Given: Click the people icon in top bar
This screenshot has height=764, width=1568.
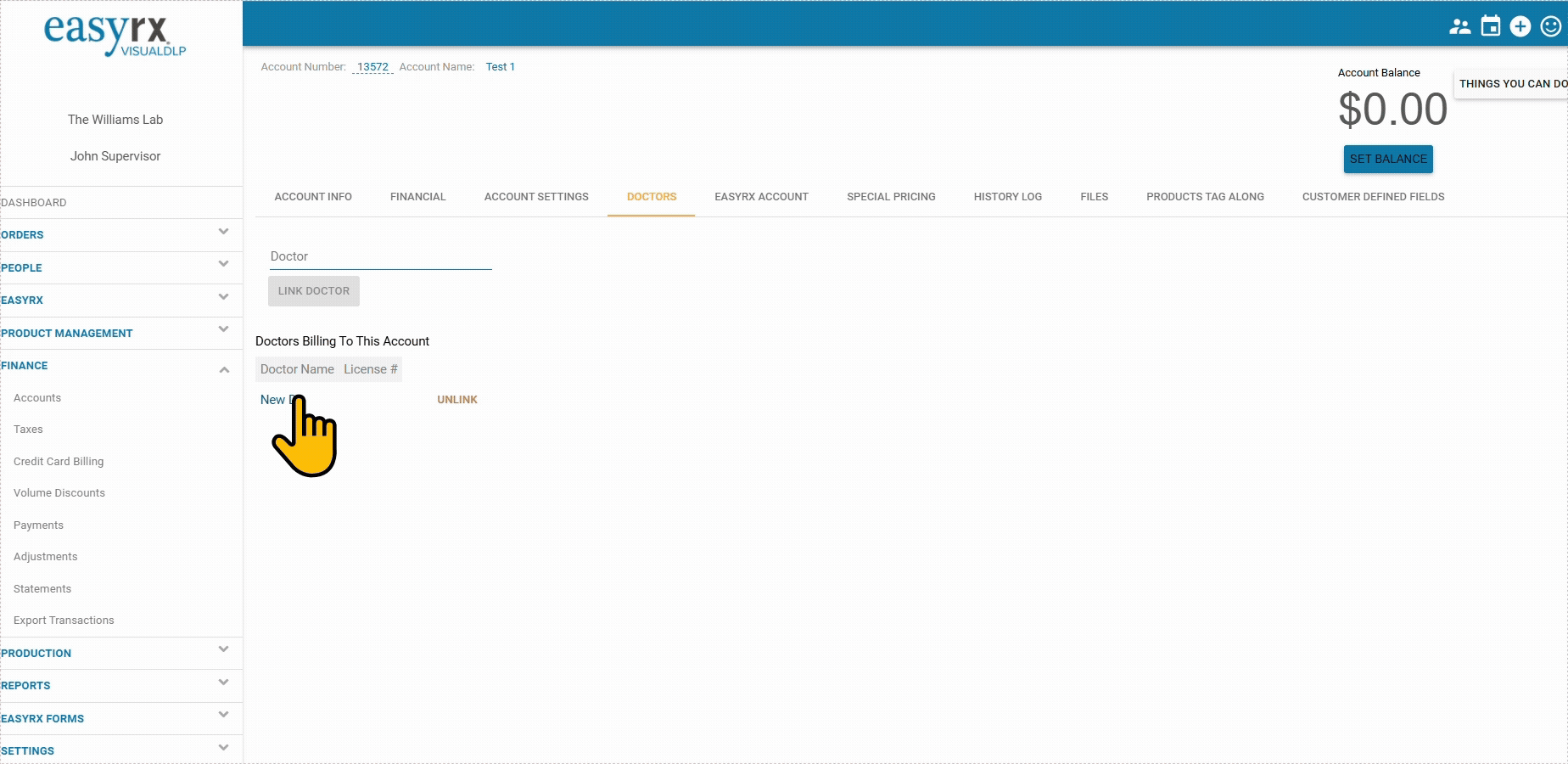Looking at the screenshot, I should 1459,27.
